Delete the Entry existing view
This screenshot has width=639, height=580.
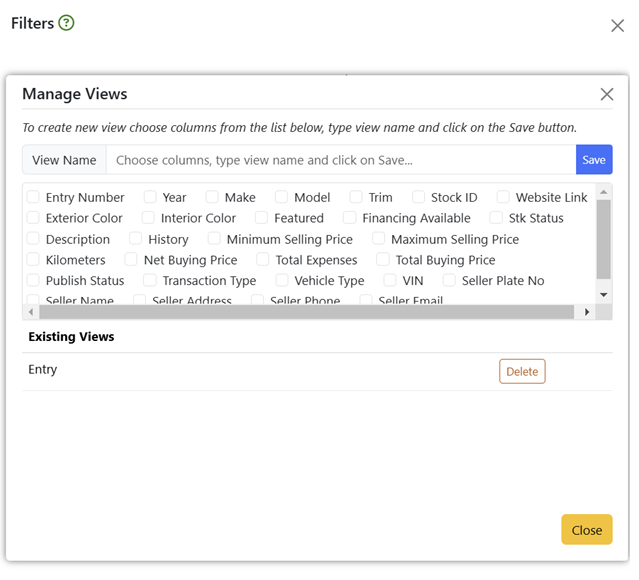(x=522, y=371)
